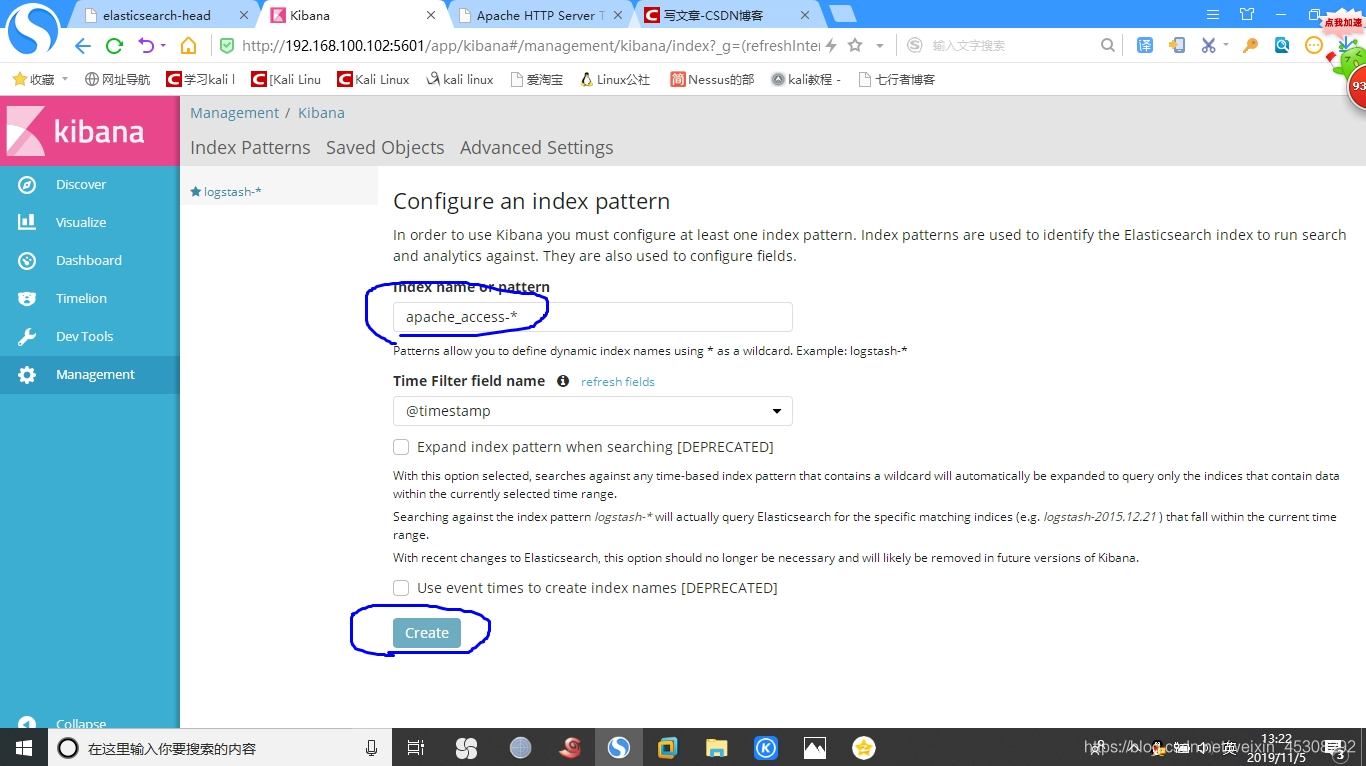This screenshot has width=1366, height=766.
Task: Reload the page with the green refresh icon
Action: pyautogui.click(x=114, y=45)
